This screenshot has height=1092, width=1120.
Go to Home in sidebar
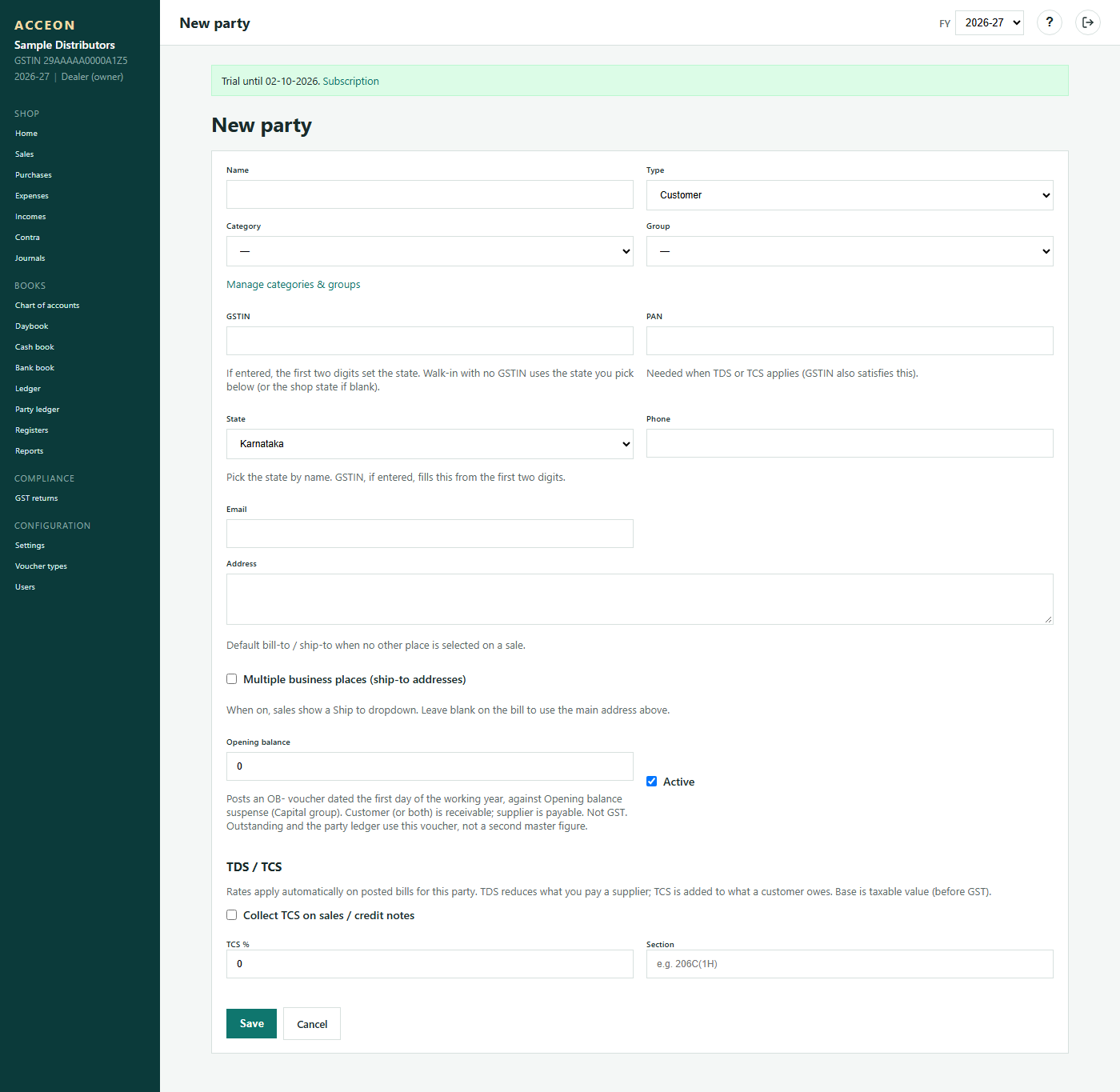tap(26, 134)
